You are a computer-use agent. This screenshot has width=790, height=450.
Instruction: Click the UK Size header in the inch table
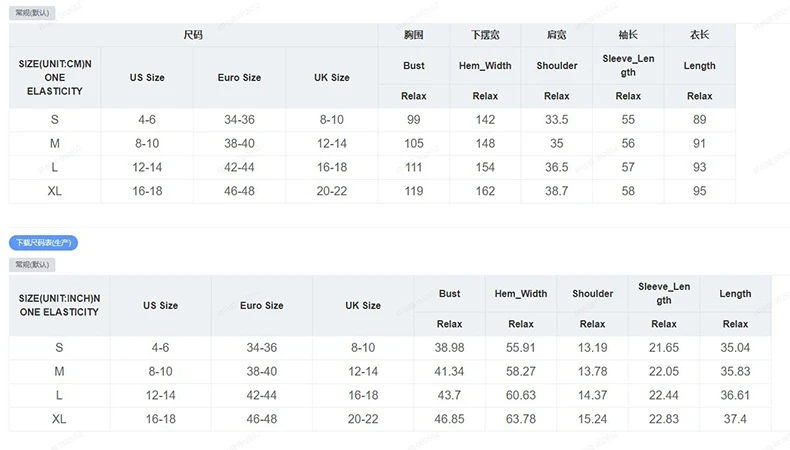click(363, 305)
